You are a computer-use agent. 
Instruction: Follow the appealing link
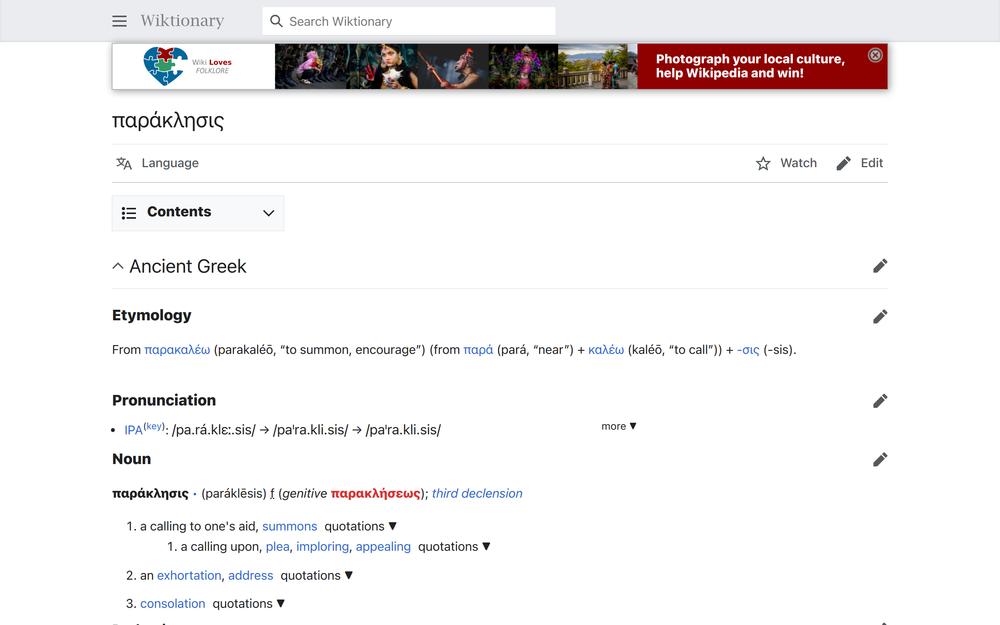383,547
